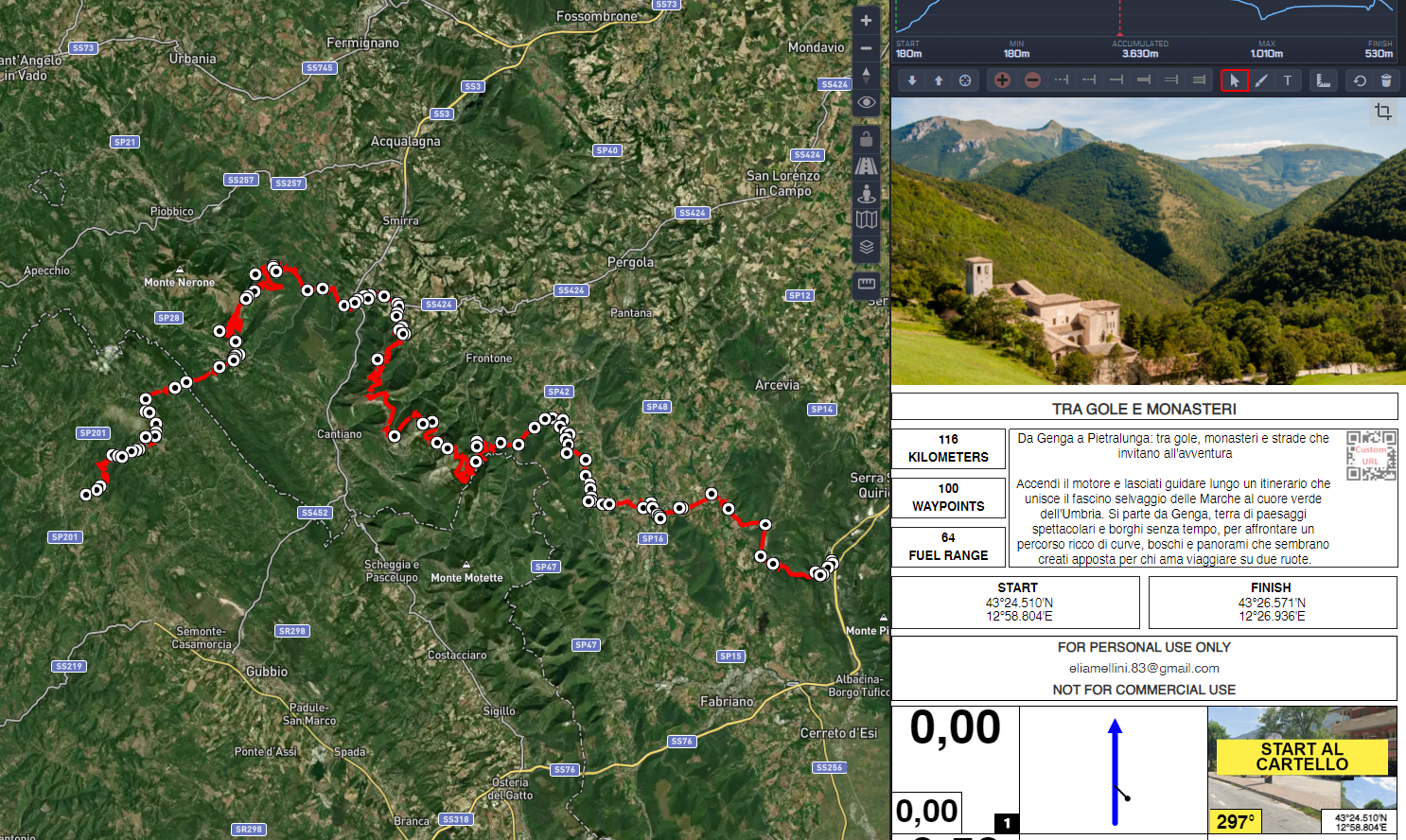Open the map type folded-map icon
Screen dimensions: 1406x840
click(866, 220)
